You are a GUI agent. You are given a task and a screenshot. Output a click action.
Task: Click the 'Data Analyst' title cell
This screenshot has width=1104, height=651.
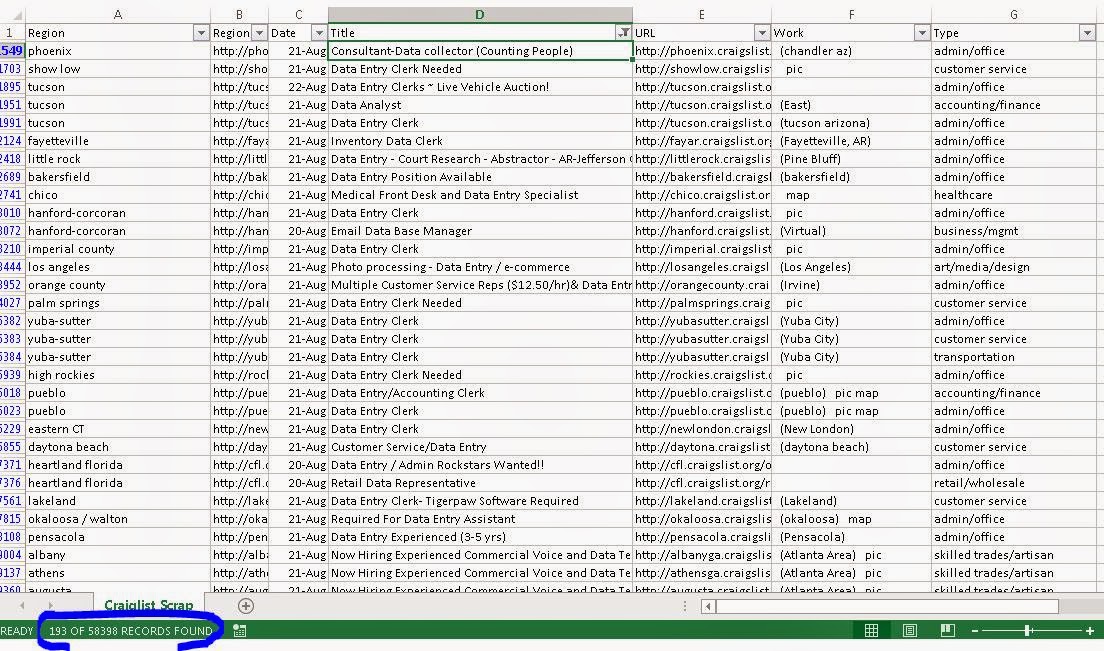(x=480, y=105)
